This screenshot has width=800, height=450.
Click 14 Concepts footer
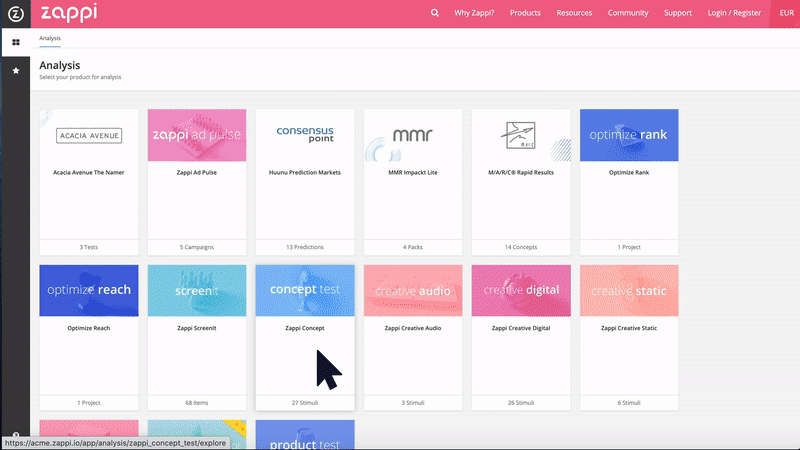tap(521, 247)
